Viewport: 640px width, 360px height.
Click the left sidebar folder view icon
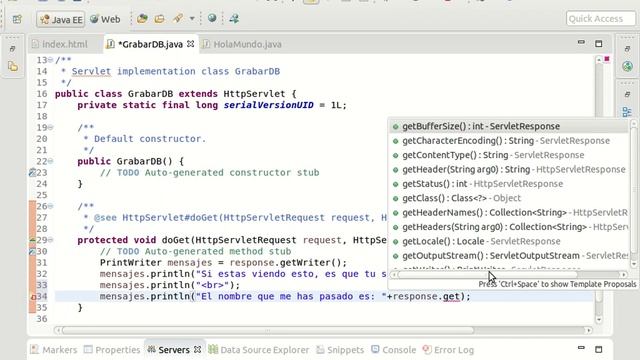(13, 66)
